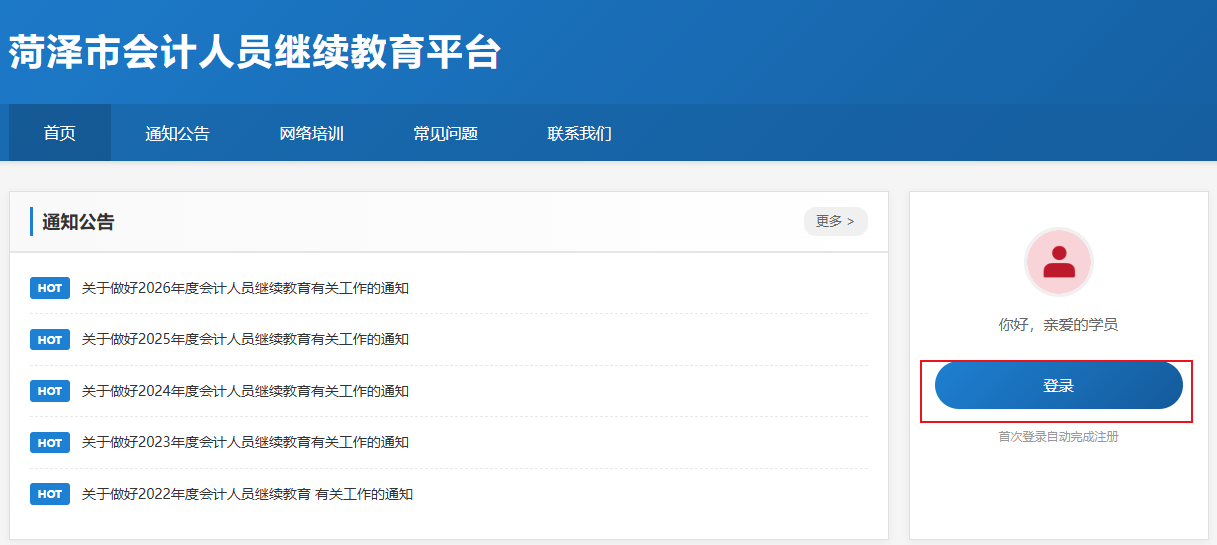Click the 通知公告 section heading

(78, 222)
